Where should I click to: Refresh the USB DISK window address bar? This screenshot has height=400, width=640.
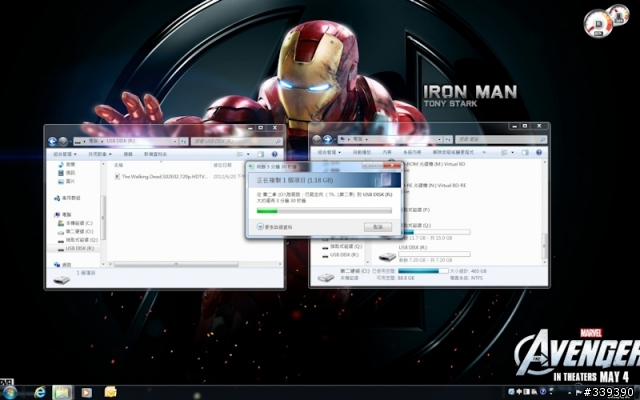(x=184, y=141)
